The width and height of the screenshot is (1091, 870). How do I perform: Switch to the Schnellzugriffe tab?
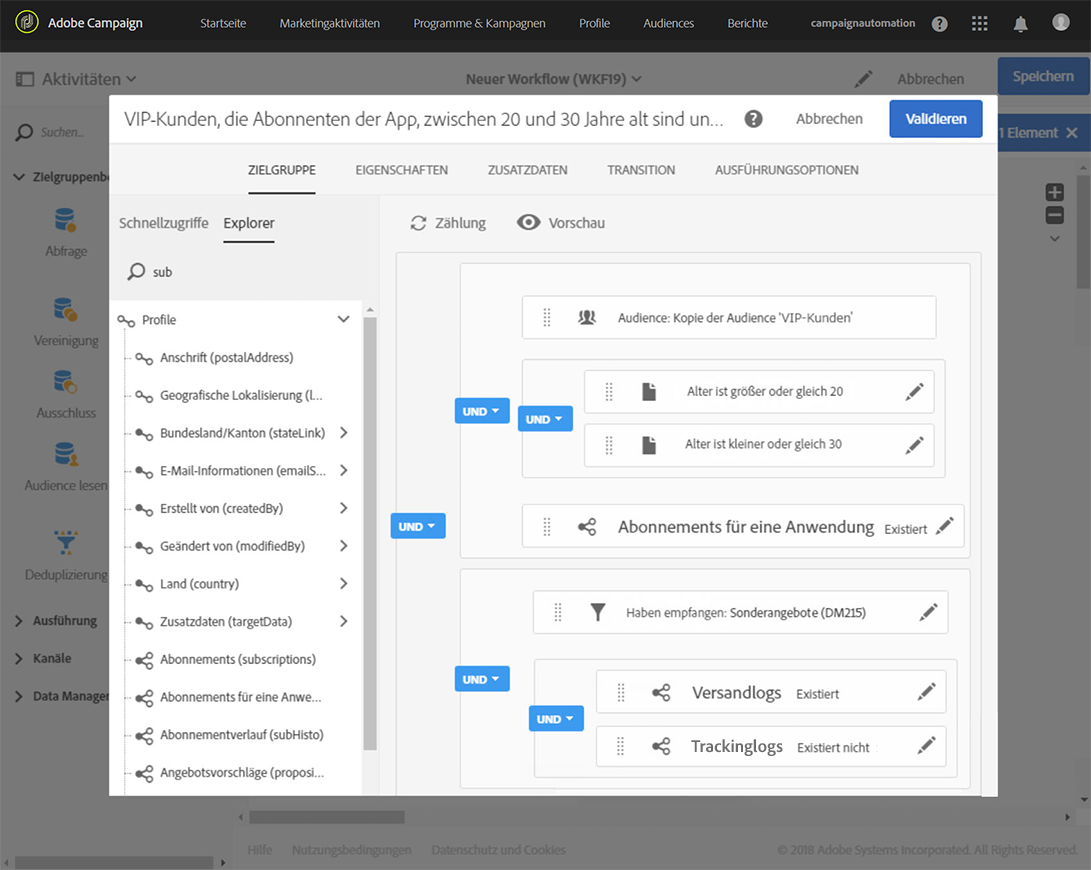(x=164, y=223)
